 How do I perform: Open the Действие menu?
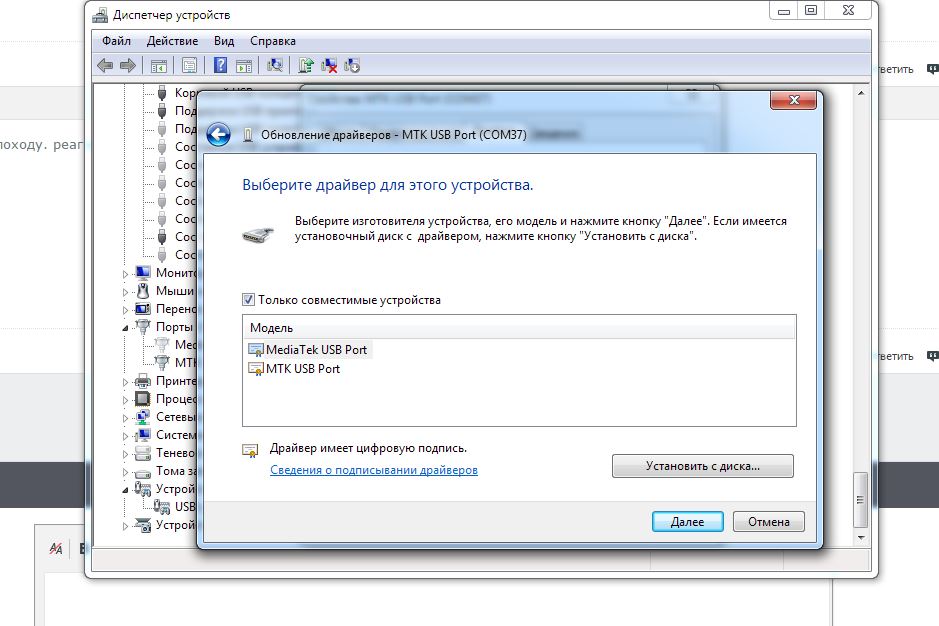click(x=172, y=41)
